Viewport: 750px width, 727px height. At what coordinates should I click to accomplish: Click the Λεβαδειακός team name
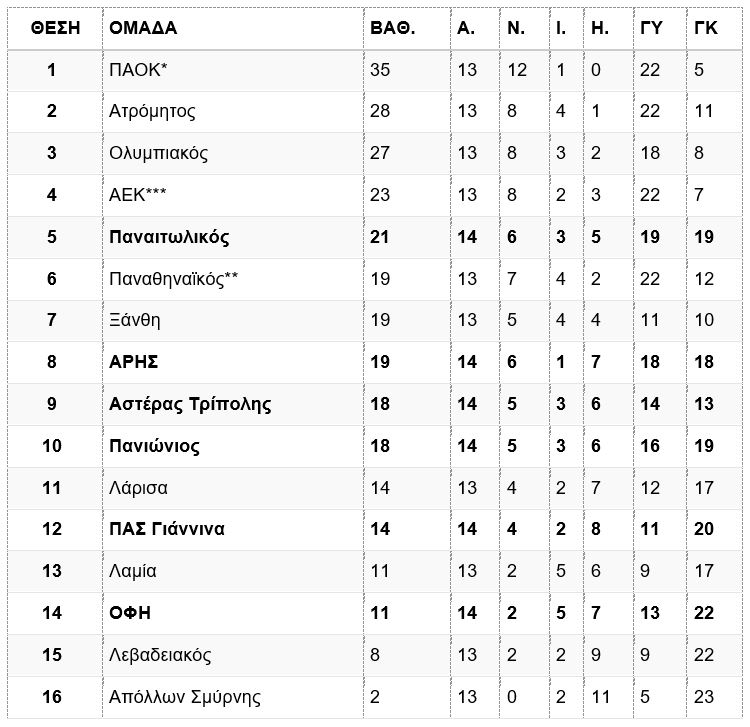click(x=160, y=655)
